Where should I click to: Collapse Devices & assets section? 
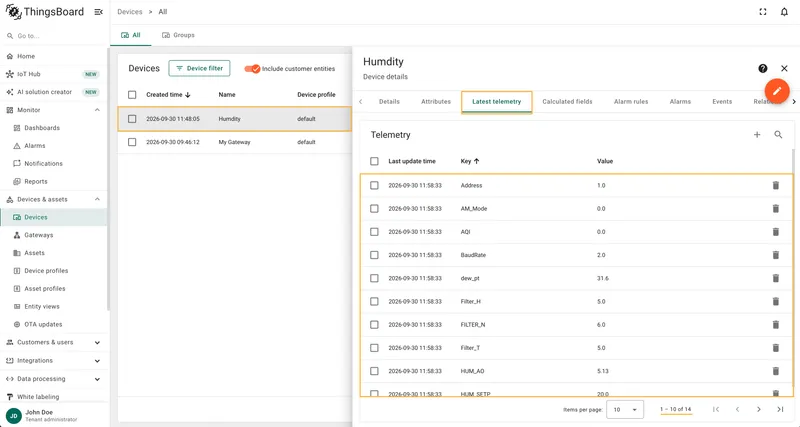97,199
